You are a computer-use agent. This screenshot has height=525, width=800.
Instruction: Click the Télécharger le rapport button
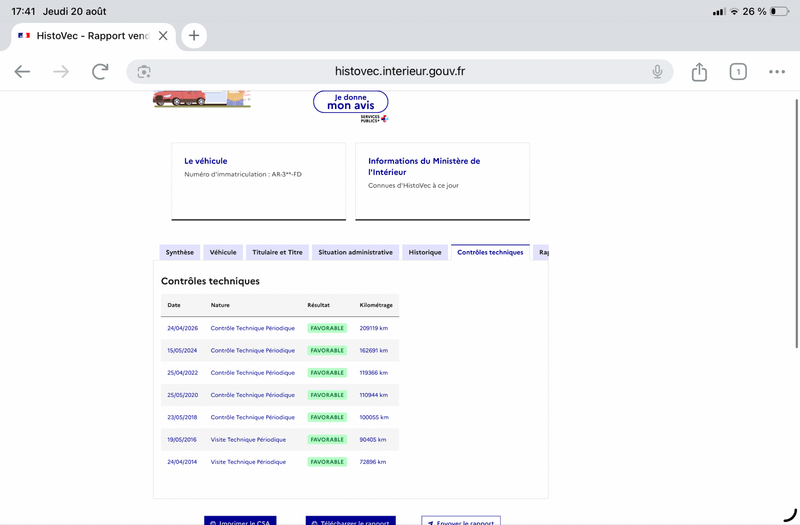(351, 521)
